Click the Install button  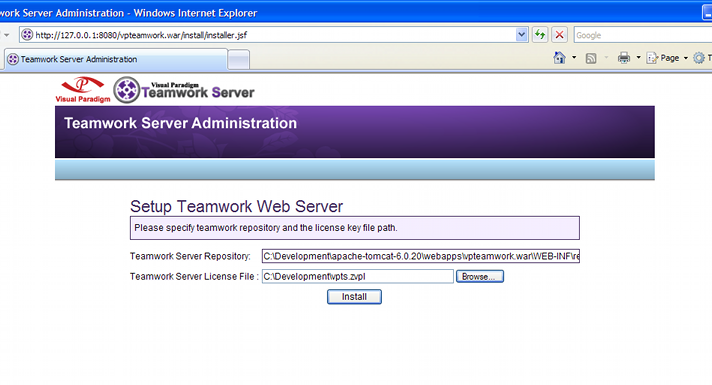[354, 297]
